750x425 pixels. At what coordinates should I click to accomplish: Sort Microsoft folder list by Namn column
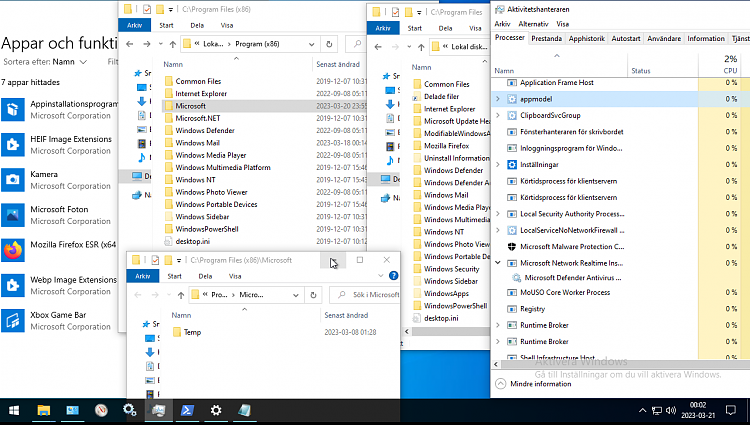tap(181, 315)
